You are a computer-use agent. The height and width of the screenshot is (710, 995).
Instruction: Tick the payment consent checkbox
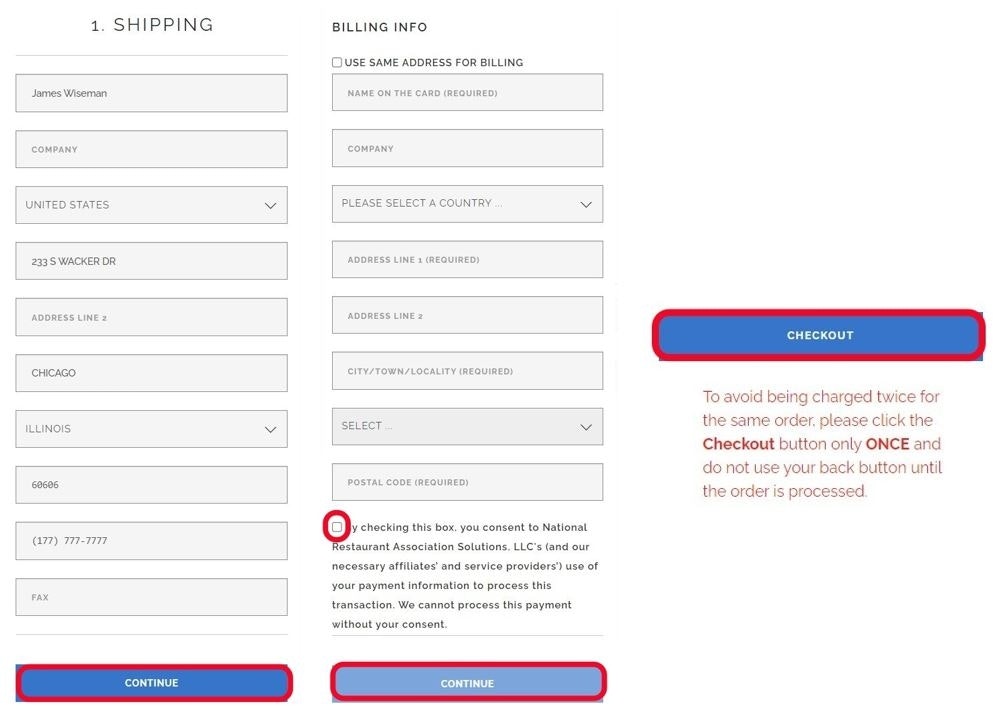click(x=337, y=527)
